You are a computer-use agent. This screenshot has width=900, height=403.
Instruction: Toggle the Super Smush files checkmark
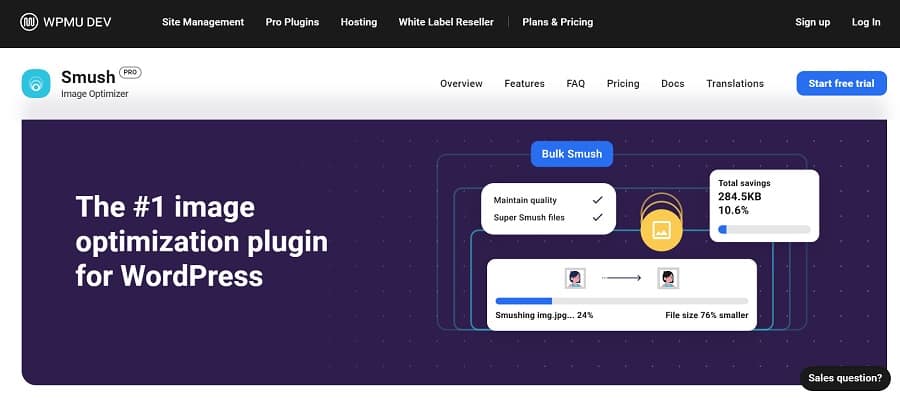pos(598,216)
